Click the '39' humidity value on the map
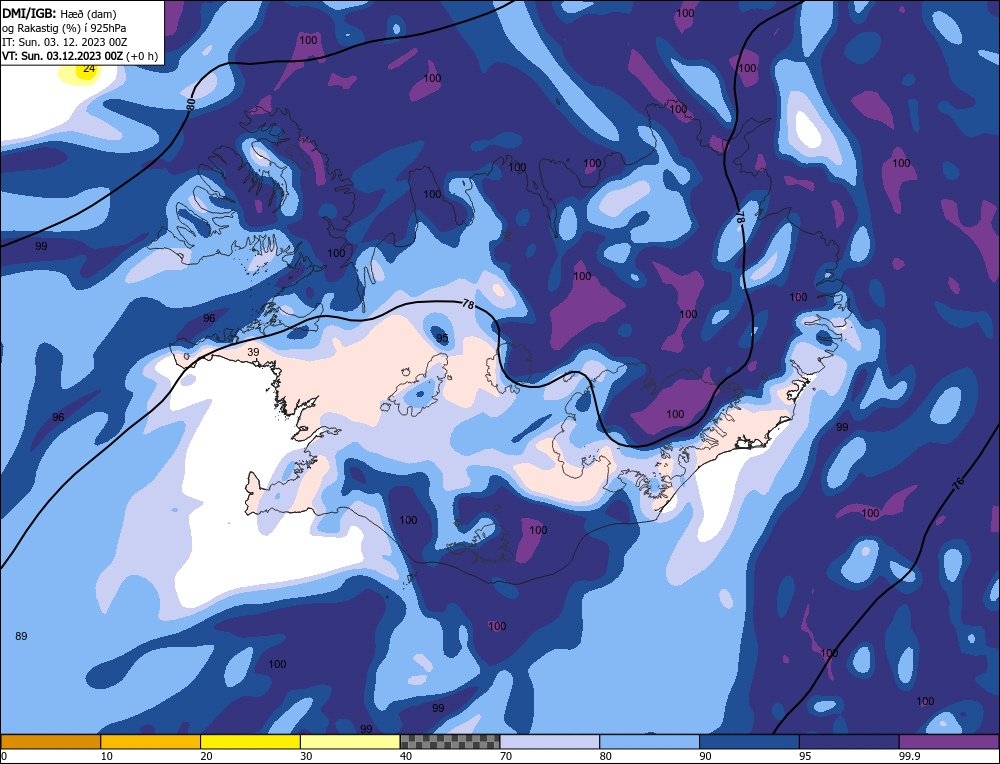The height and width of the screenshot is (764, 1000). click(253, 352)
